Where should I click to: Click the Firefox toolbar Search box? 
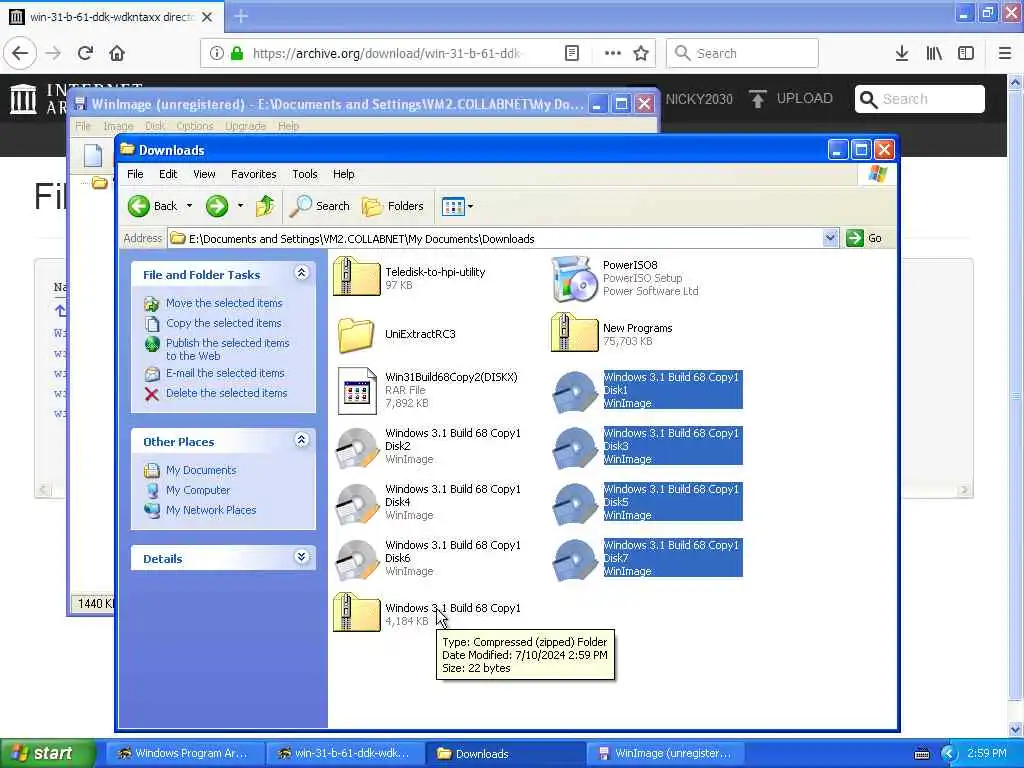pos(742,53)
